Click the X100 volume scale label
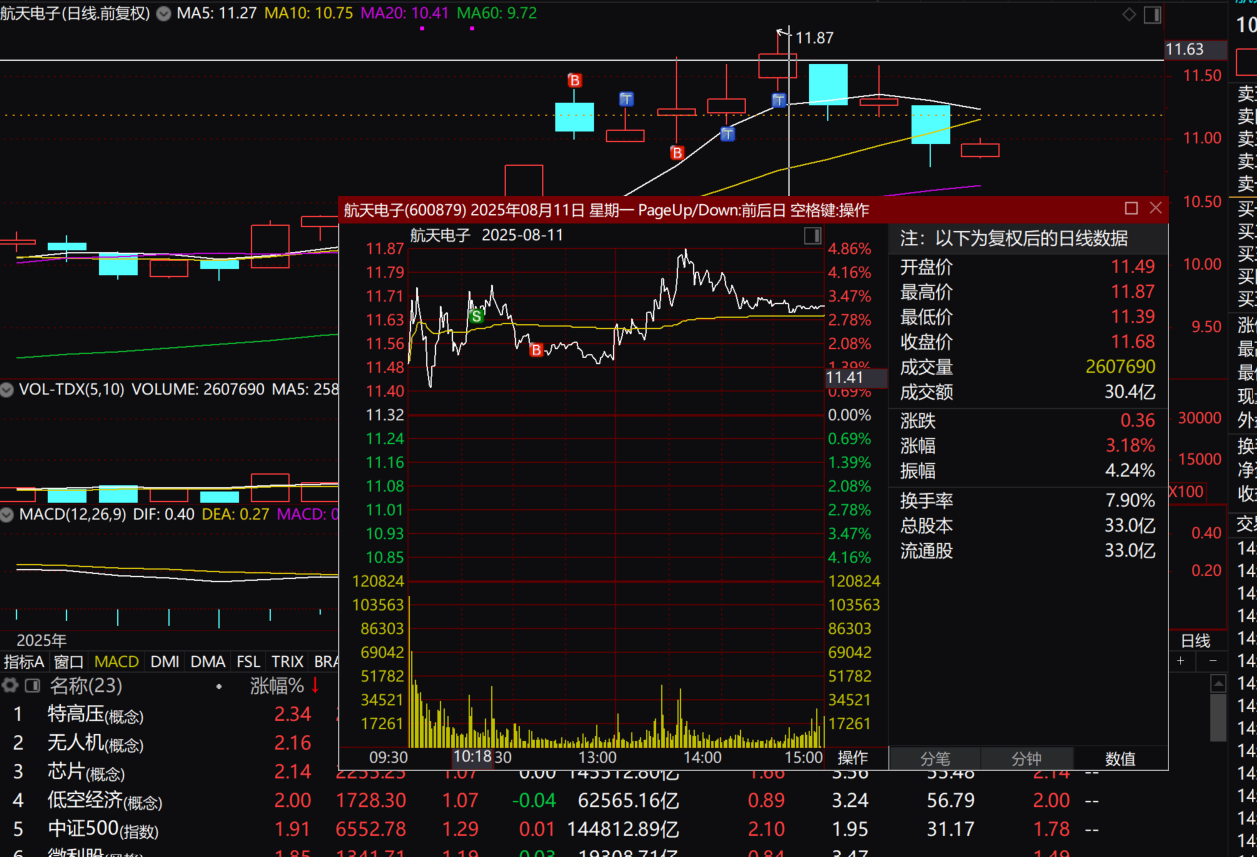 pyautogui.click(x=1187, y=492)
